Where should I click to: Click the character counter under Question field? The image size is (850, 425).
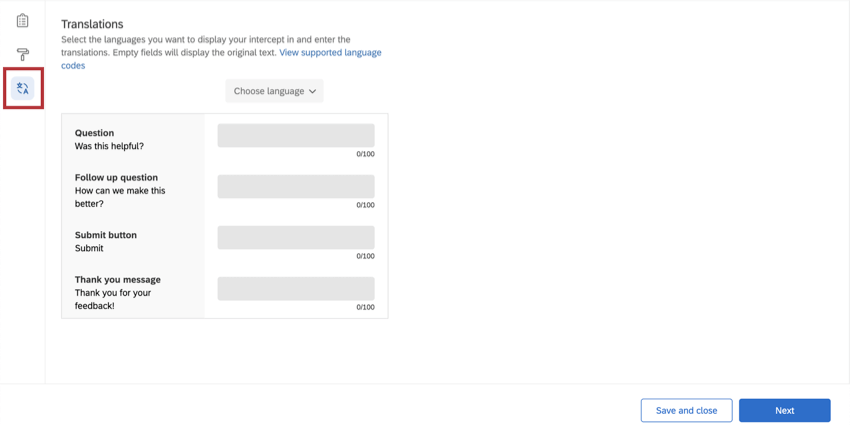click(365, 154)
